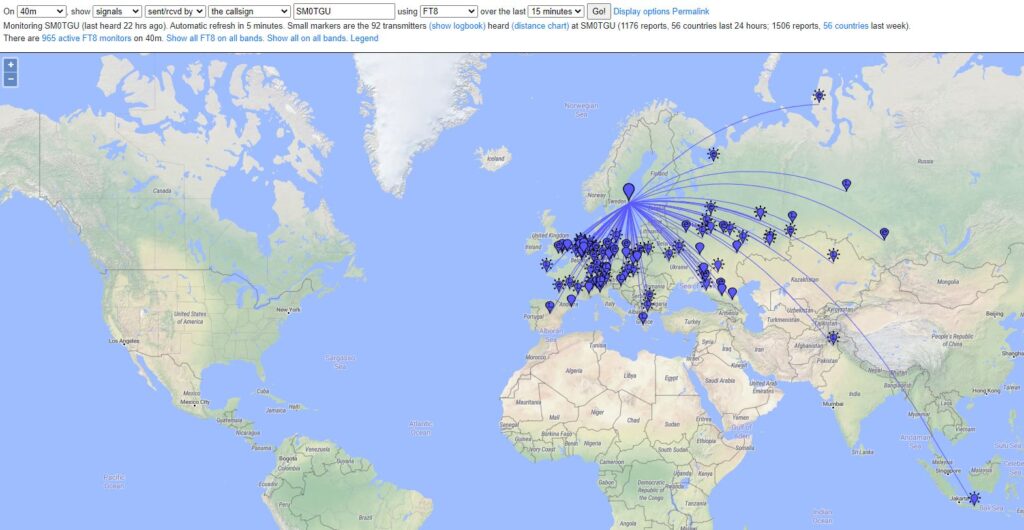Screen dimensions: 1024x530
Task: Click the New York label on map
Action: coord(288,310)
